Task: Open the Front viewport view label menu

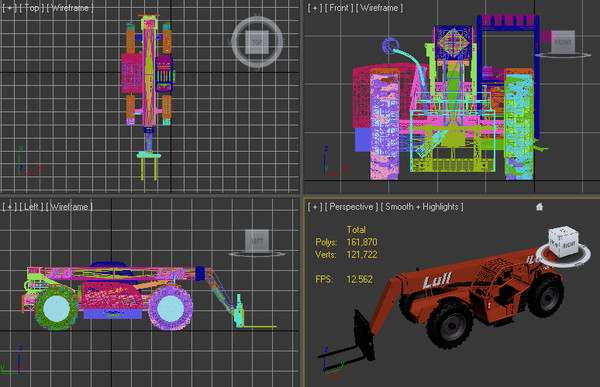Action: point(339,8)
